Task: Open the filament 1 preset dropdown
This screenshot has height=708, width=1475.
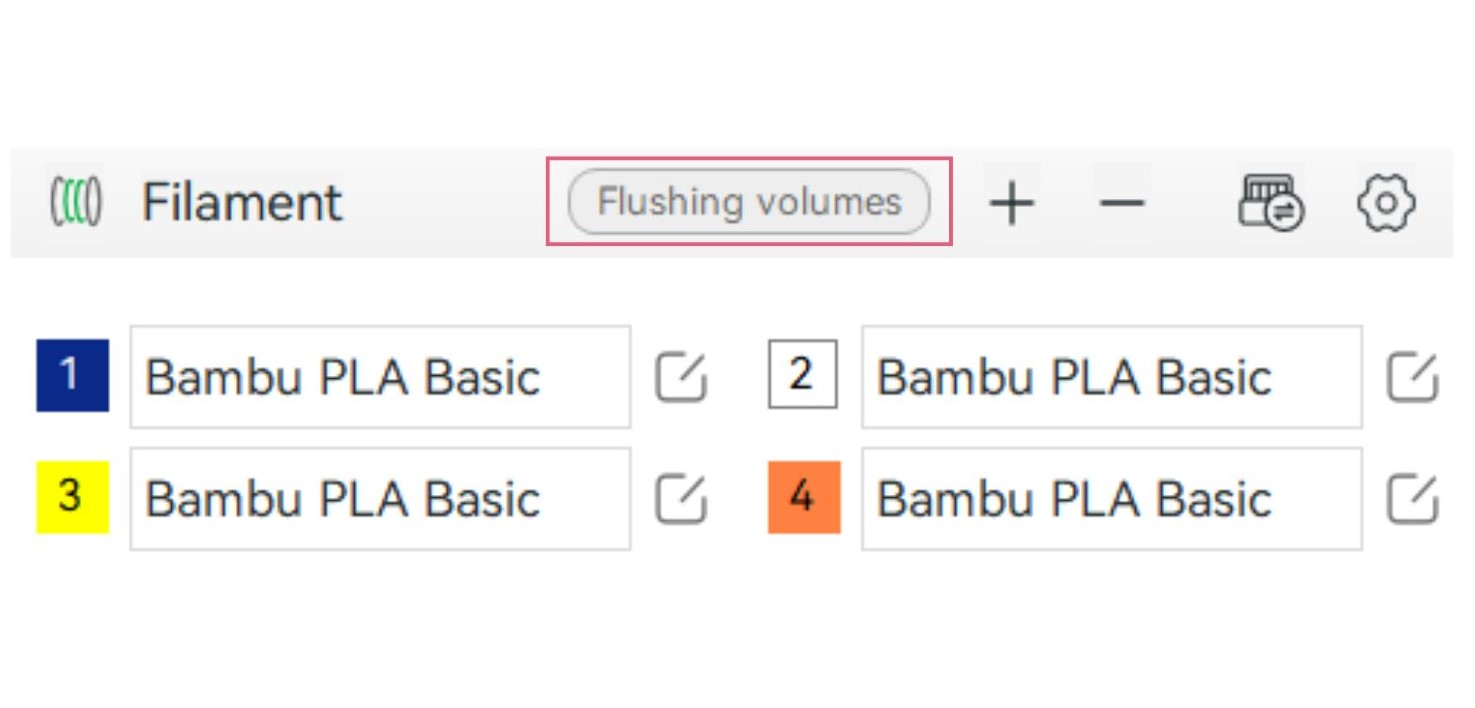Action: pos(380,377)
